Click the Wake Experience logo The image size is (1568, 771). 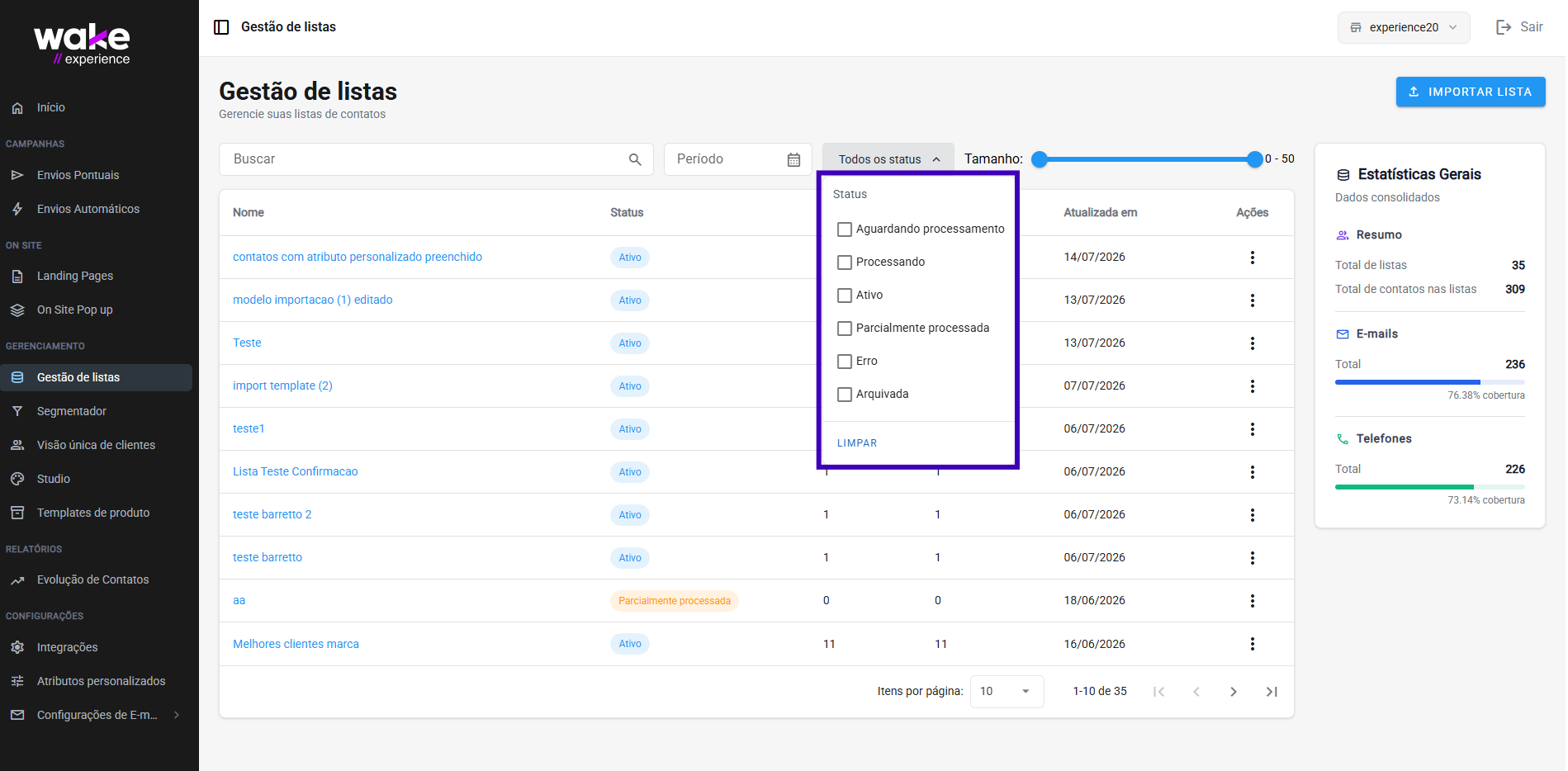click(83, 45)
